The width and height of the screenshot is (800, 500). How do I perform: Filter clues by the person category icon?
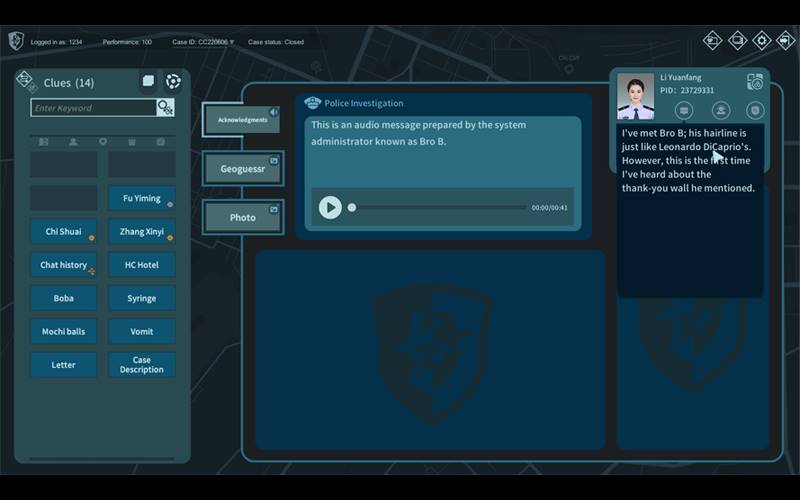click(73, 142)
